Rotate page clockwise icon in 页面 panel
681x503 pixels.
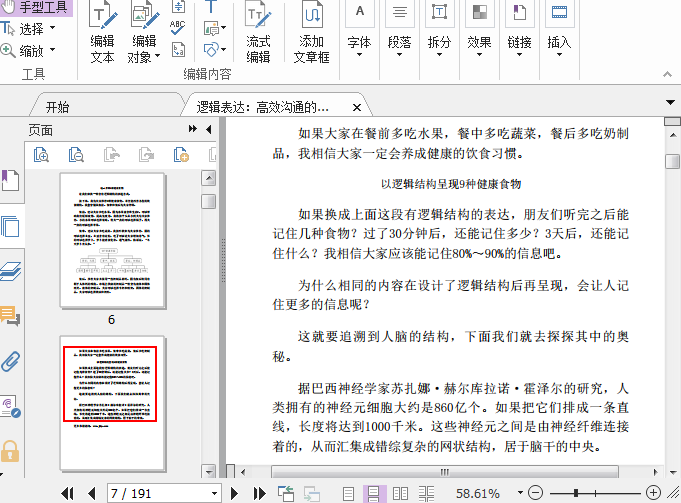[146, 154]
